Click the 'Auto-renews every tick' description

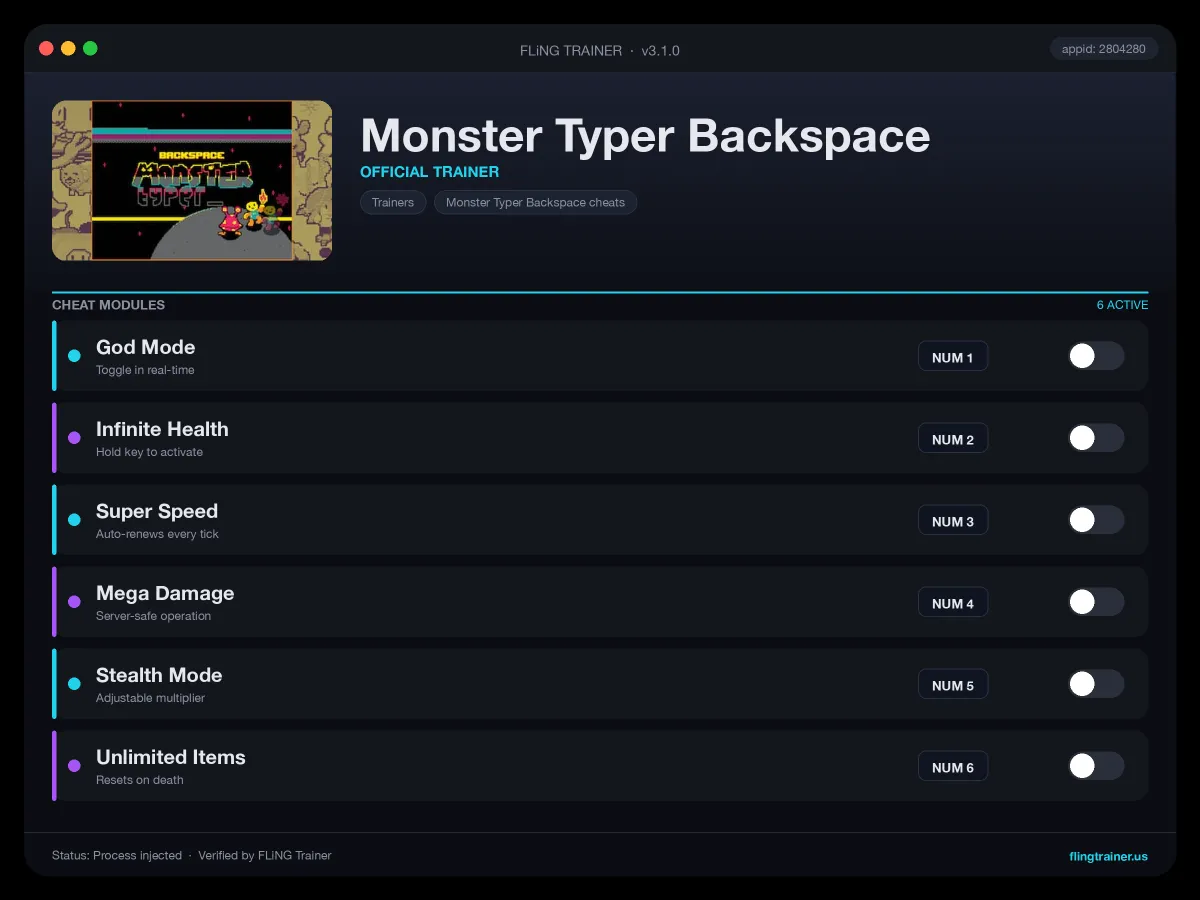[157, 534]
